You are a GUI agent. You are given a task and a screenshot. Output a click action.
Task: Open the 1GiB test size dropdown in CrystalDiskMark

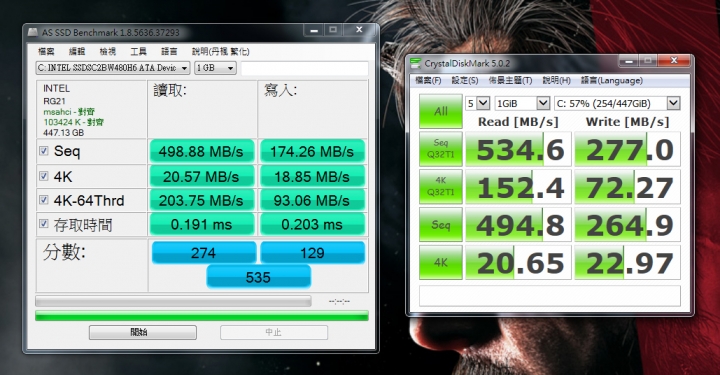tap(522, 103)
